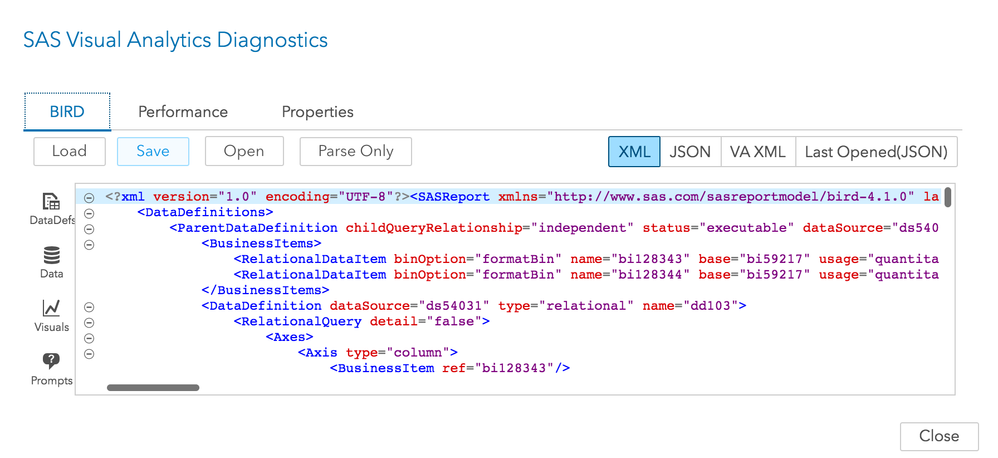Select Last Opened(JSON) view
This screenshot has width=998, height=458.
click(876, 152)
